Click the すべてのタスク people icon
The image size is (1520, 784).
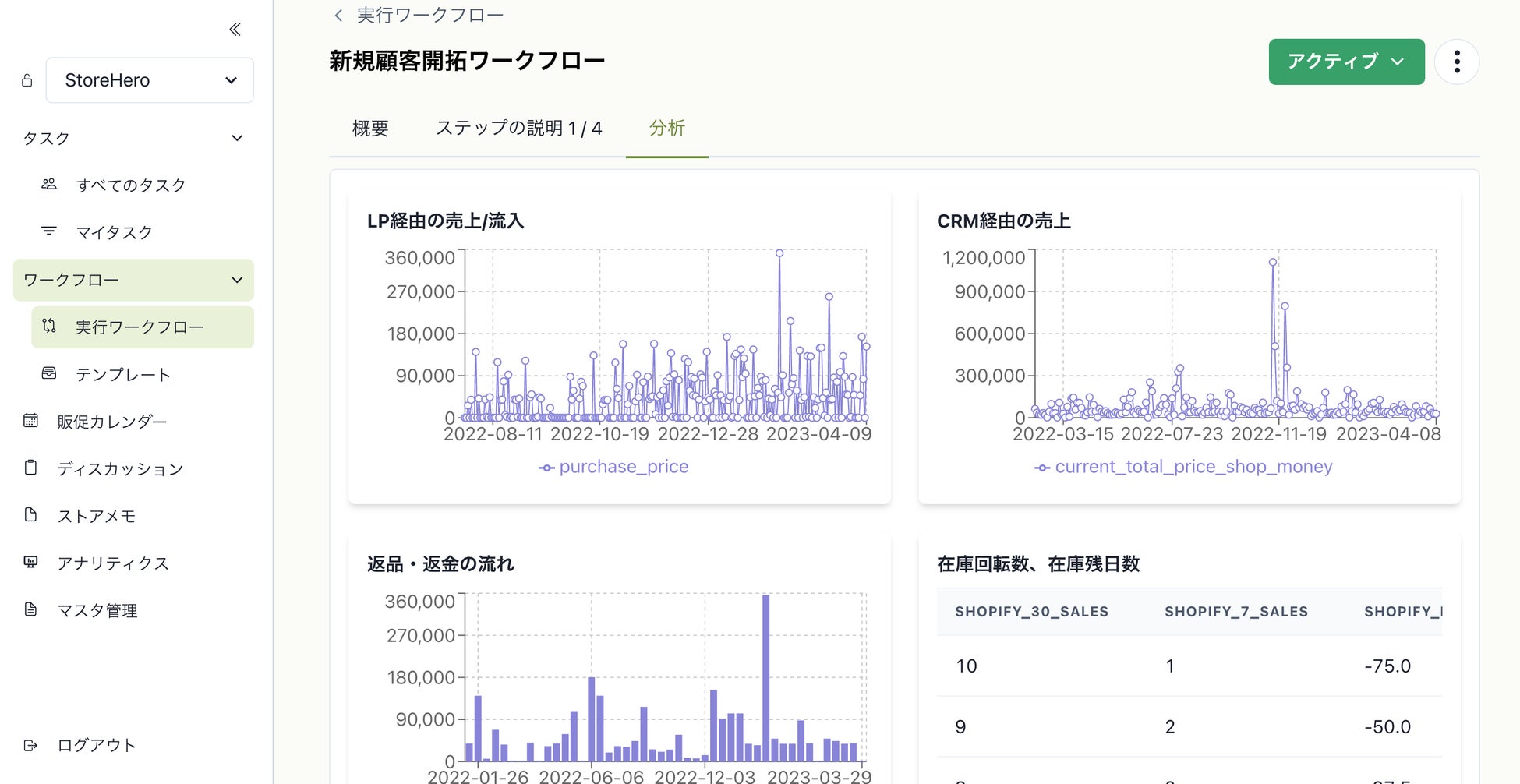pyautogui.click(x=49, y=185)
